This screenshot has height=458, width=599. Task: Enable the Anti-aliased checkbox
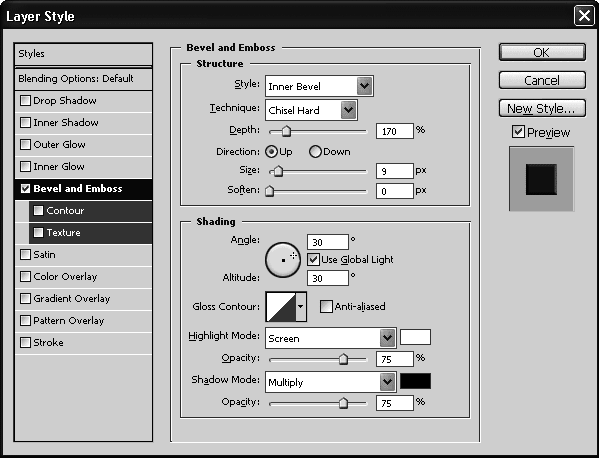[326, 306]
